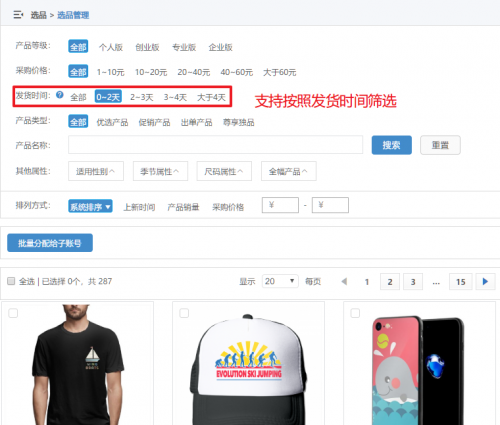
Task: Filter delivery time 3~4天
Action: click(x=175, y=97)
